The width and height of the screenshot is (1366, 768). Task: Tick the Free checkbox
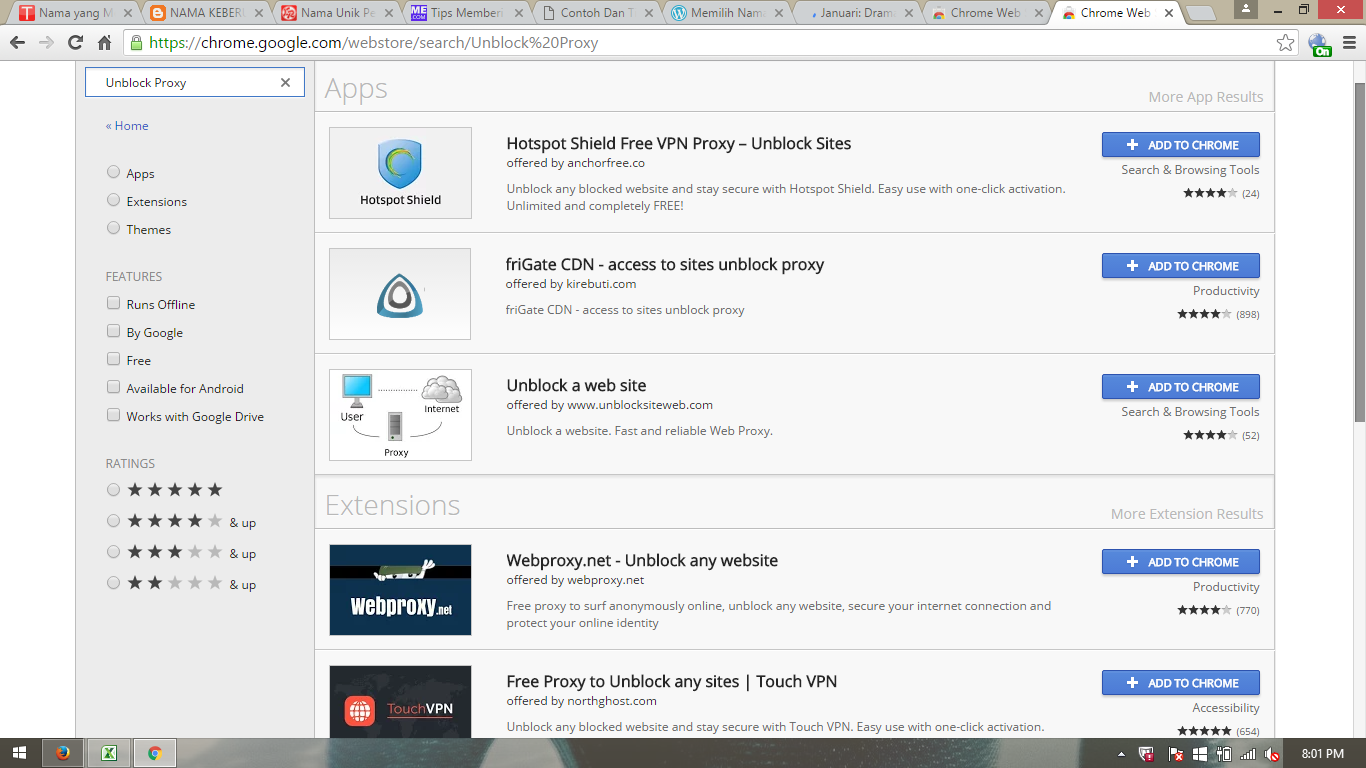point(113,359)
